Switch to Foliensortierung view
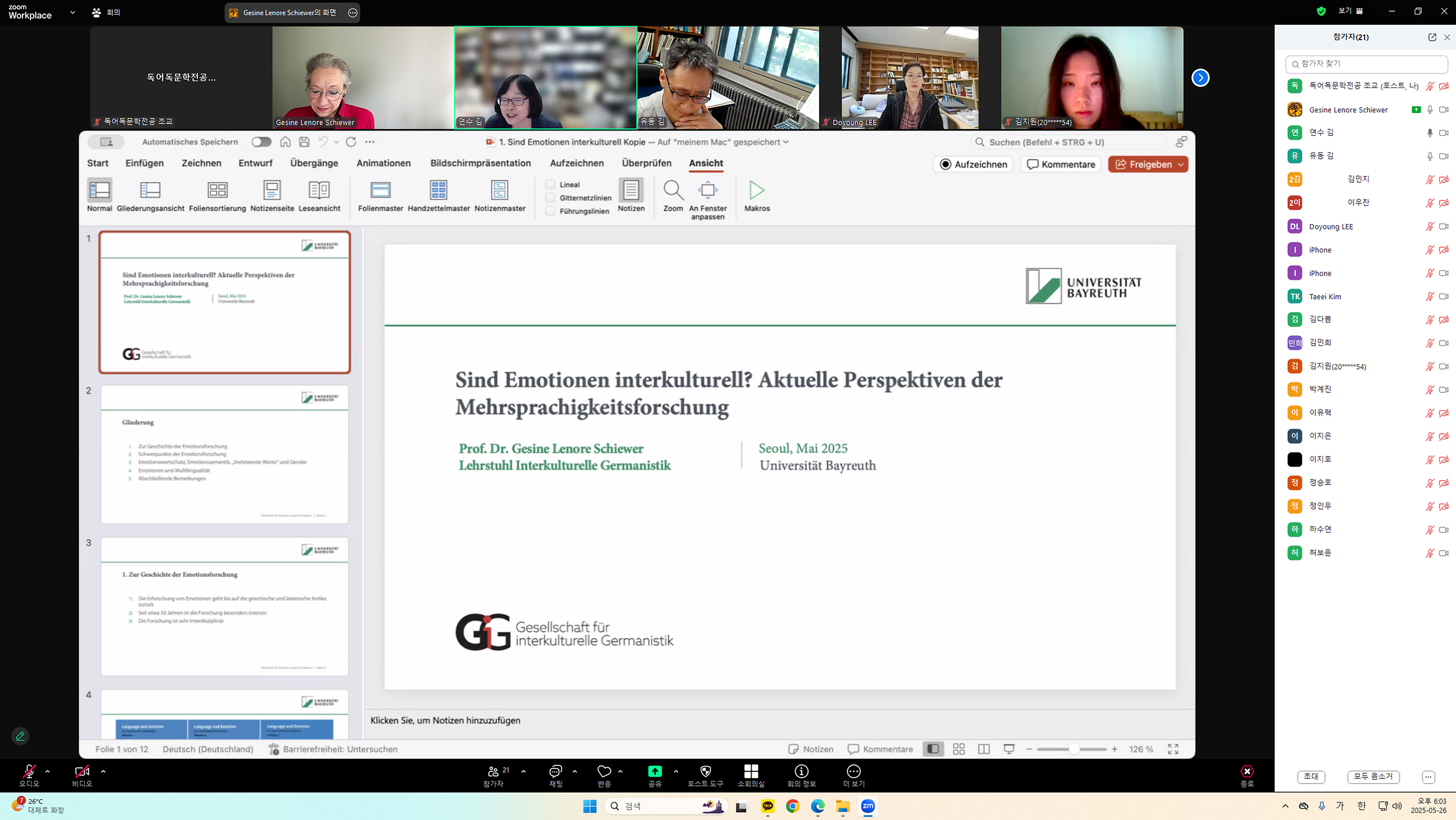 [217, 195]
